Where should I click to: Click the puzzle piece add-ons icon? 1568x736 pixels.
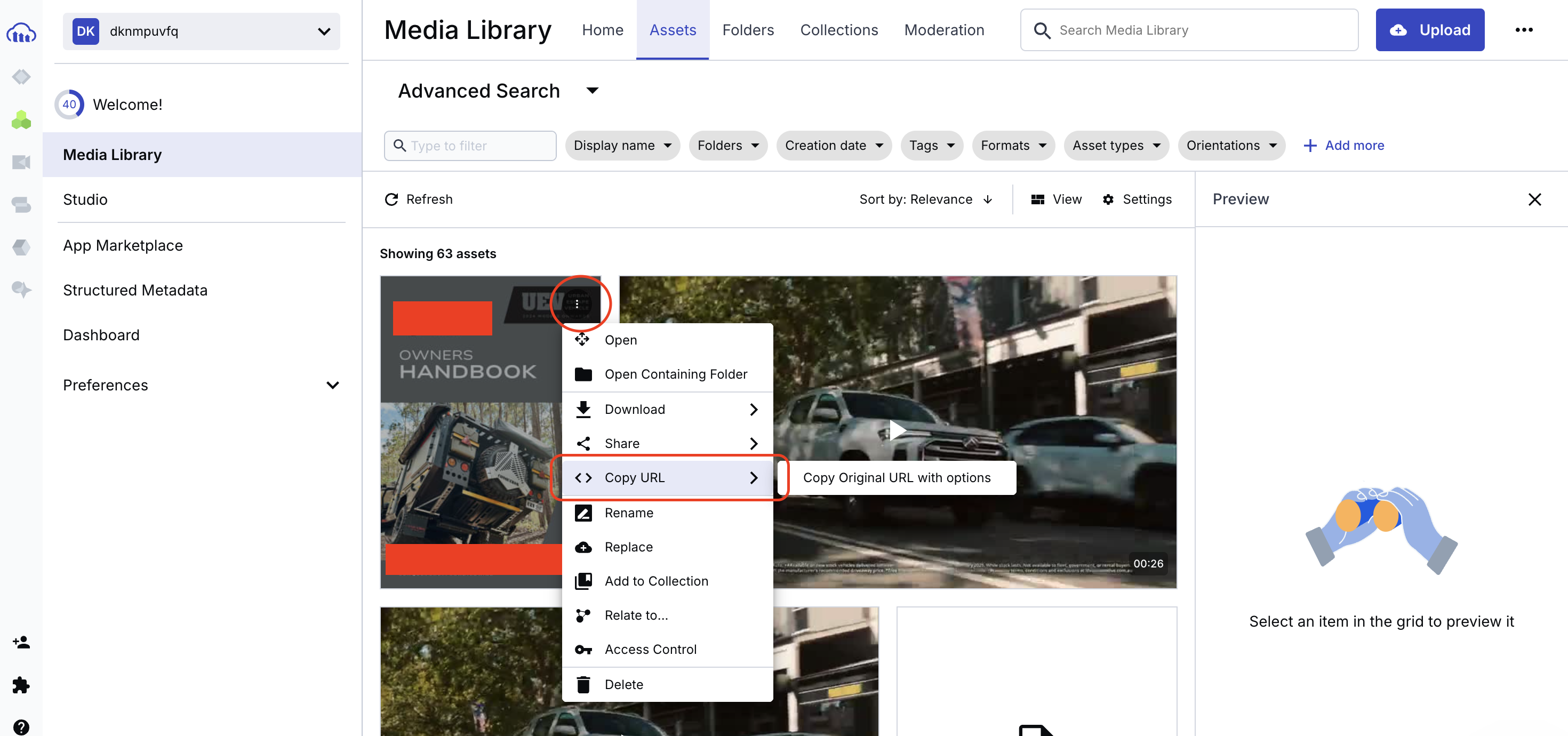pyautogui.click(x=21, y=685)
